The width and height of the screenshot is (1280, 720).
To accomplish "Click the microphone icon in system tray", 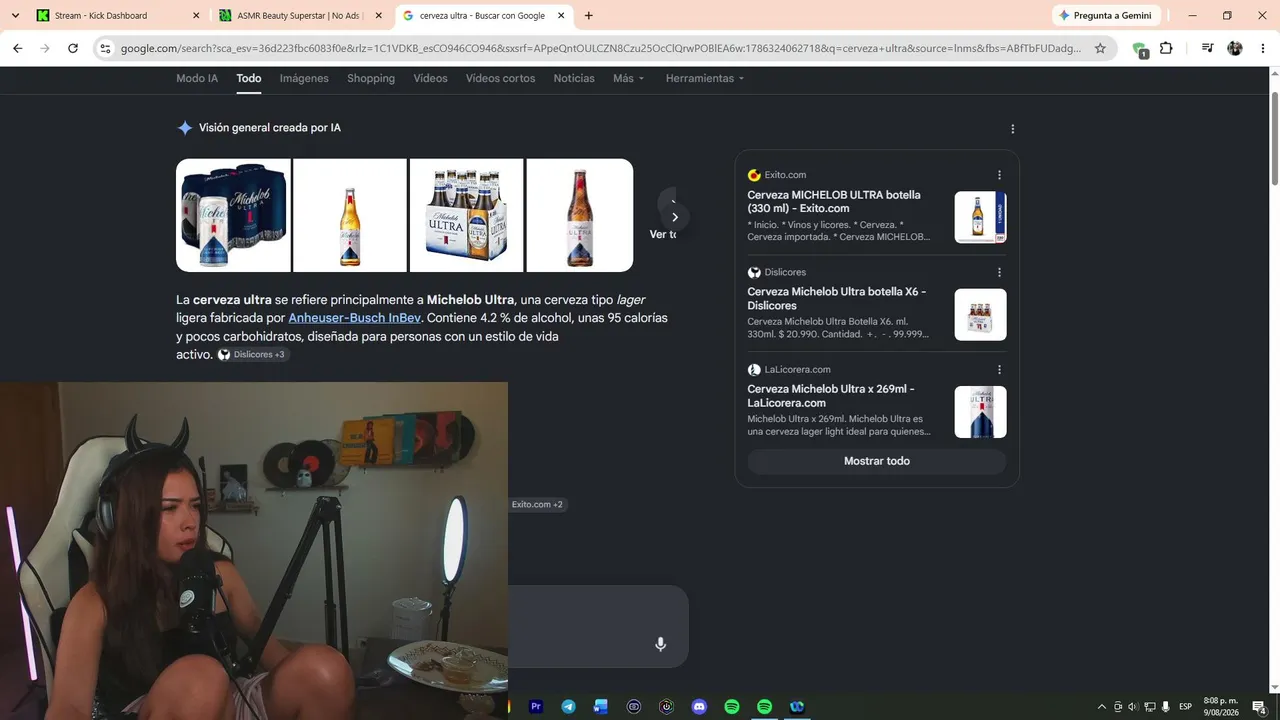I will pyautogui.click(x=1165, y=707).
